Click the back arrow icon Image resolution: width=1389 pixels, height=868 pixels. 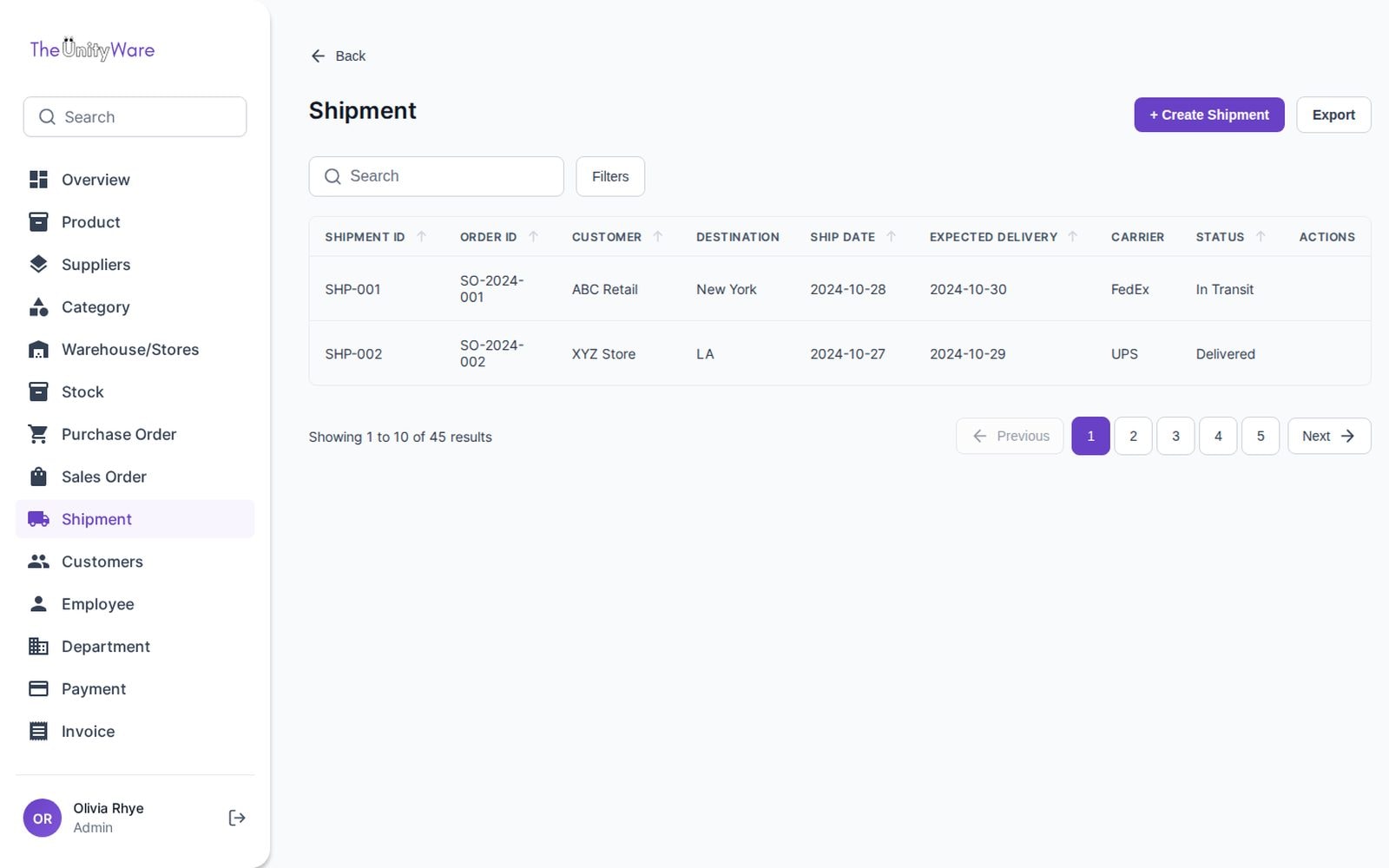click(x=318, y=56)
